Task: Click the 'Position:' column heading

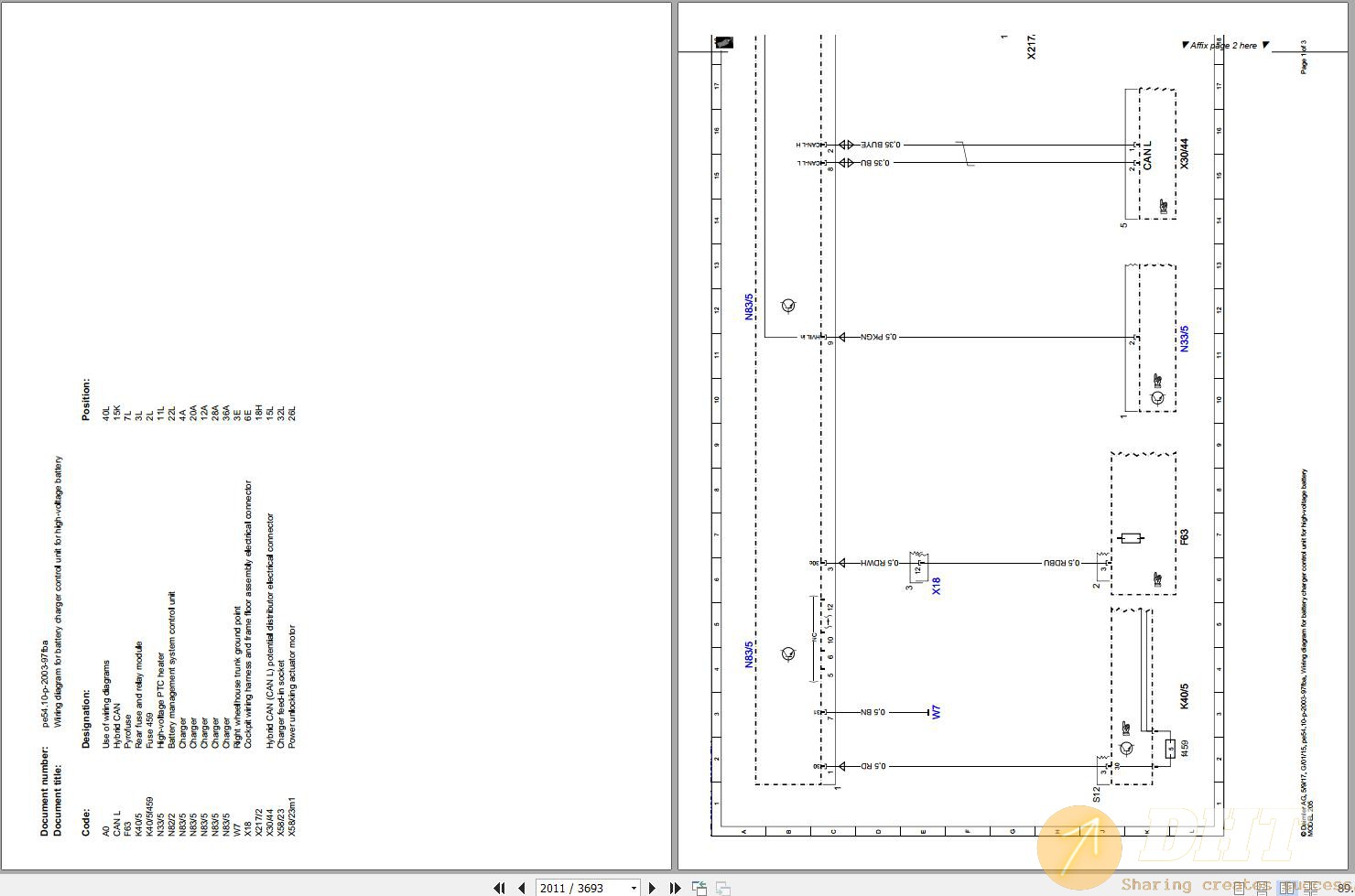Action: click(86, 399)
